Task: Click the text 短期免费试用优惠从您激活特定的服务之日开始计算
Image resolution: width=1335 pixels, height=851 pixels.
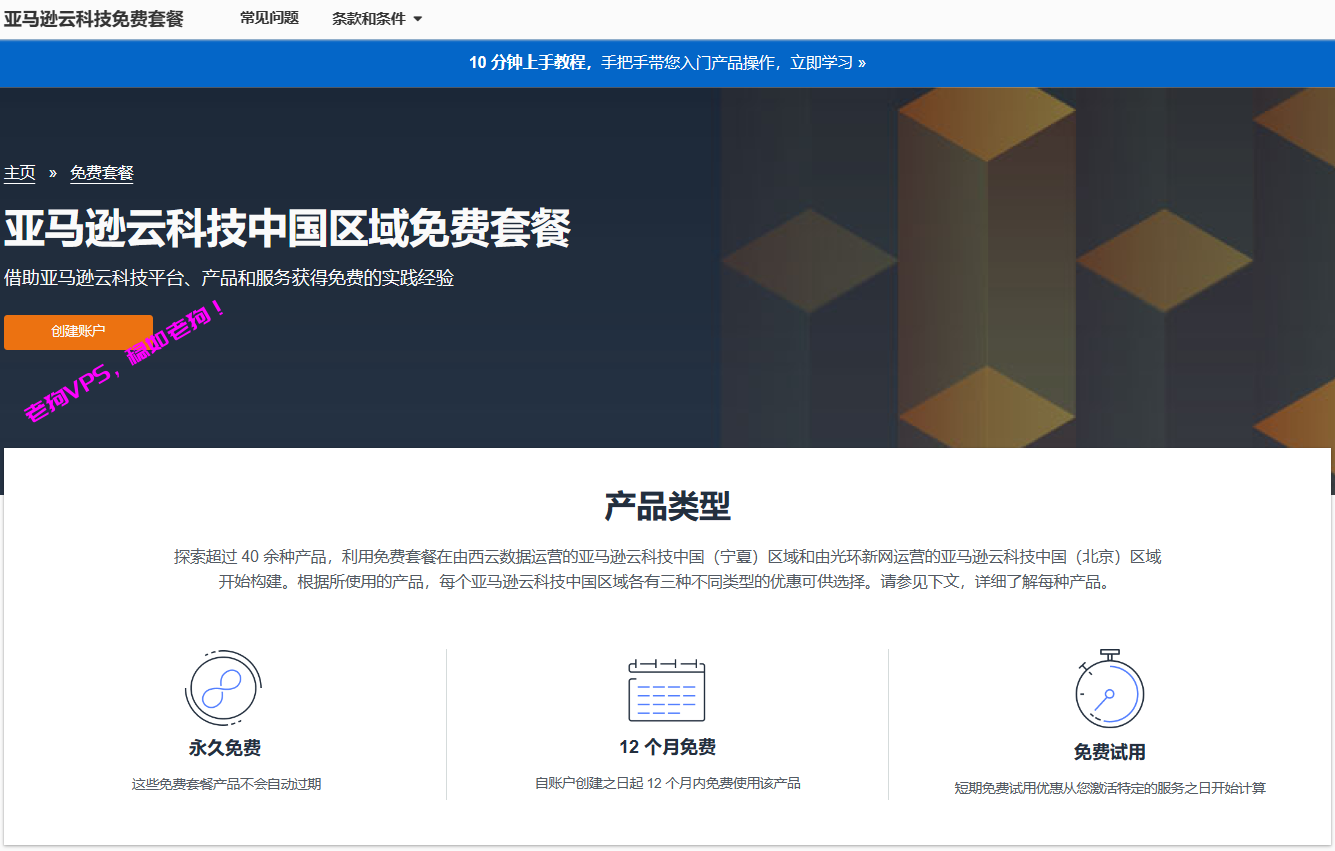Action: pos(1110,788)
